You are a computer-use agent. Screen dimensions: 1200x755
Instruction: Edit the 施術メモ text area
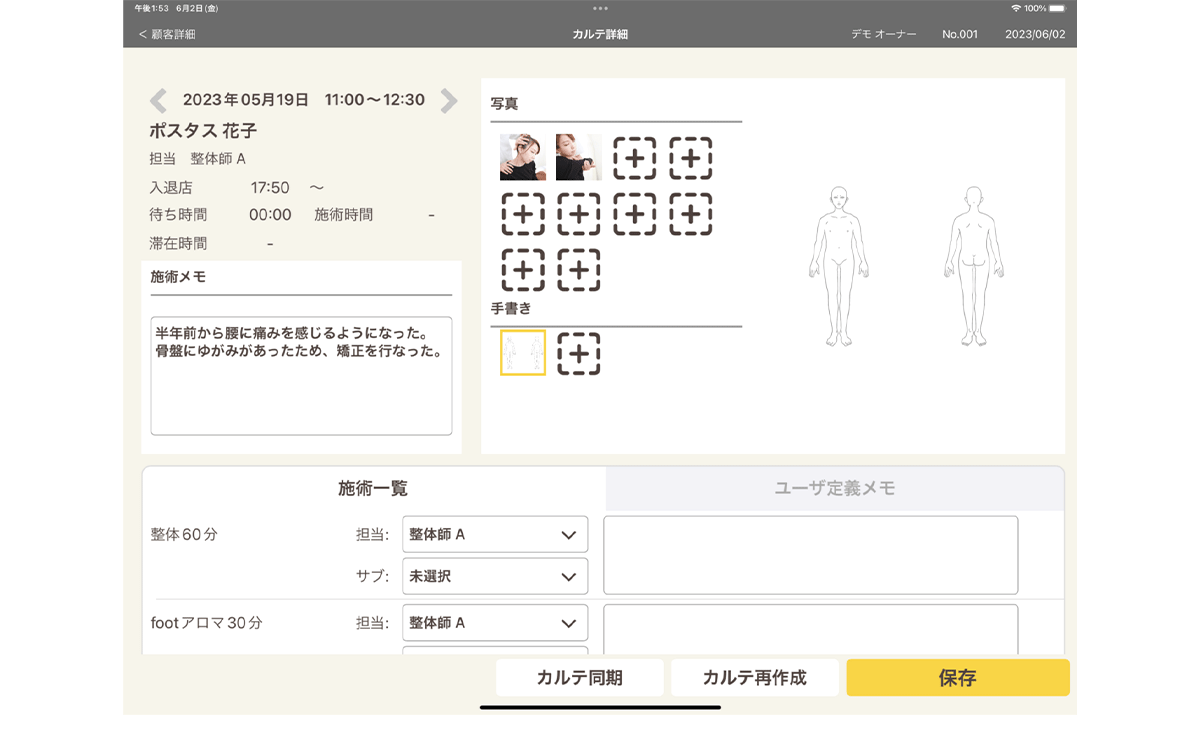pos(301,376)
